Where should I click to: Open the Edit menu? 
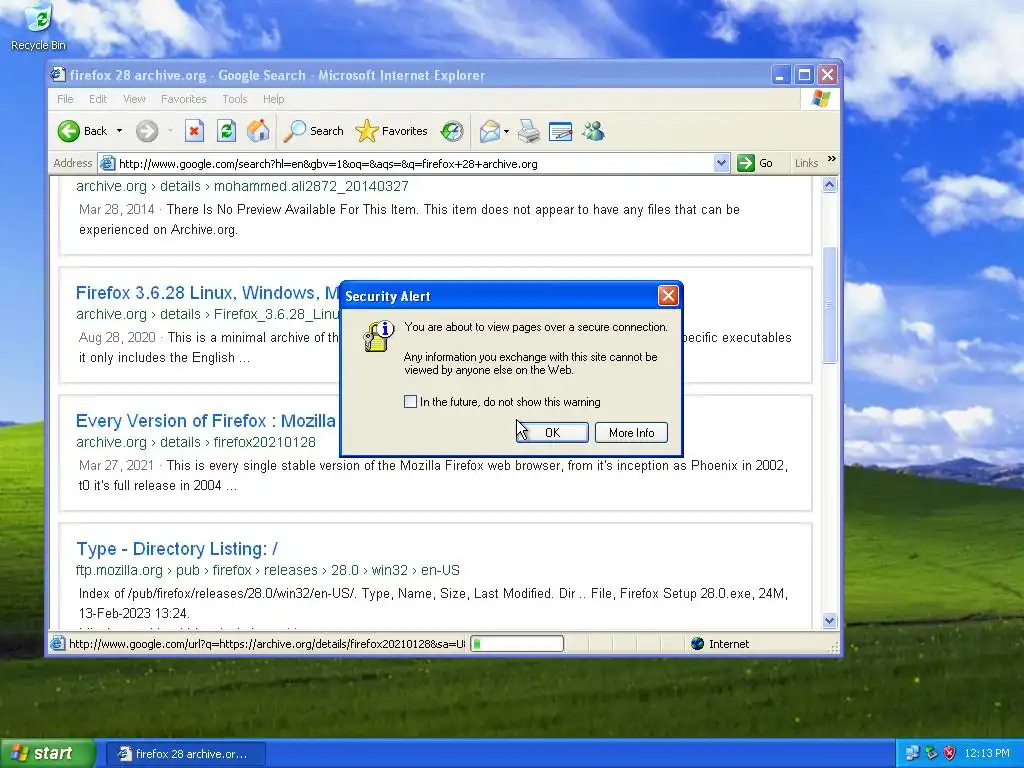coord(98,99)
